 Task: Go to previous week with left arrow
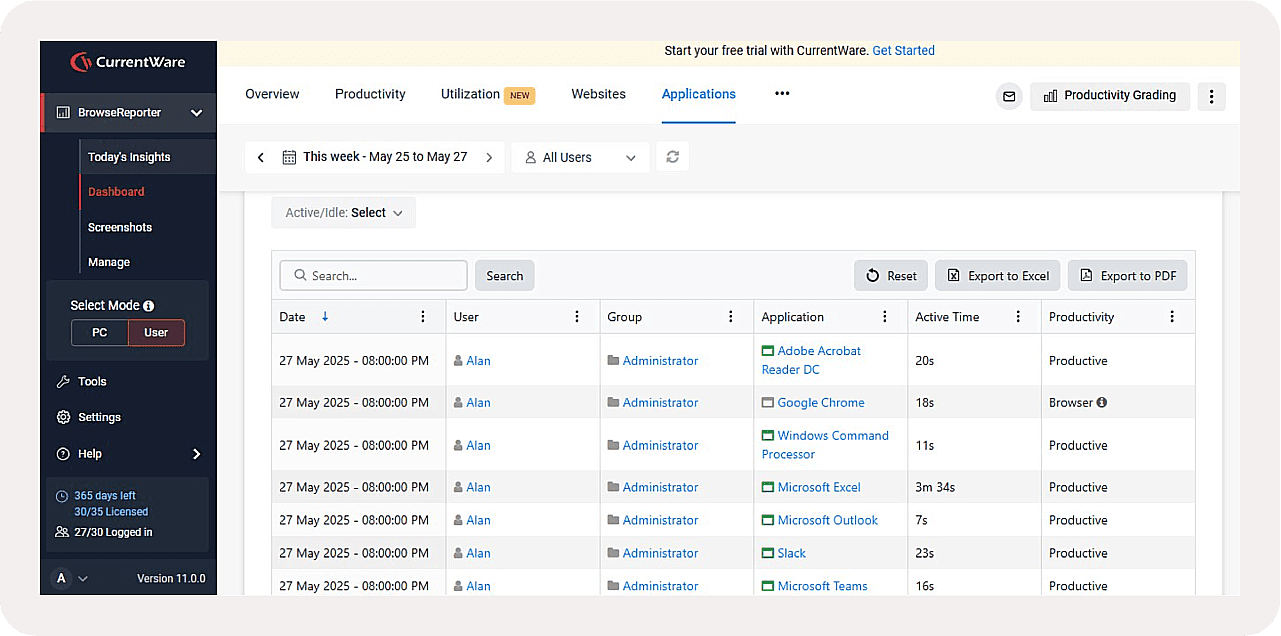[261, 157]
